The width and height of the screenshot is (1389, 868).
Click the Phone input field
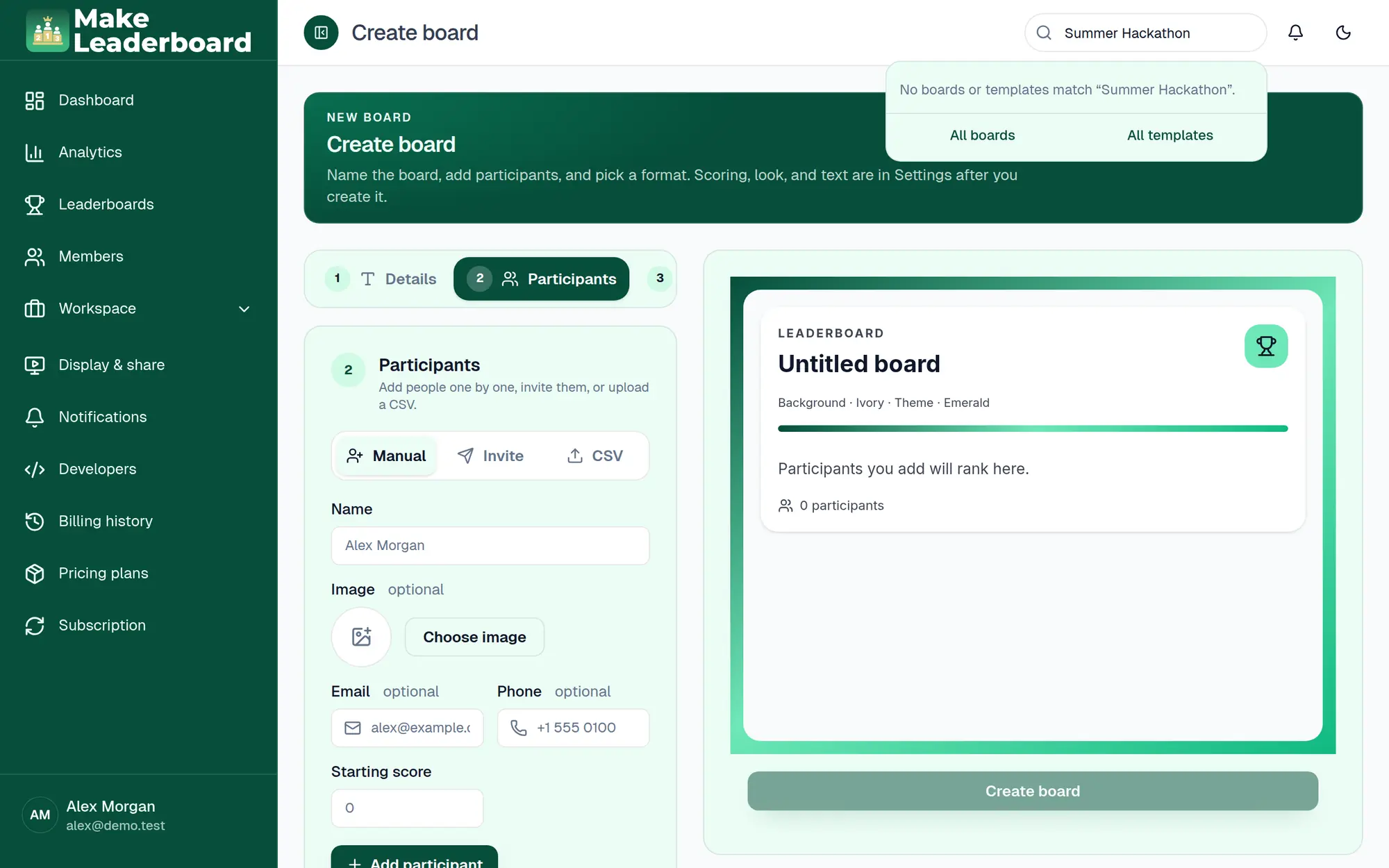(x=573, y=728)
